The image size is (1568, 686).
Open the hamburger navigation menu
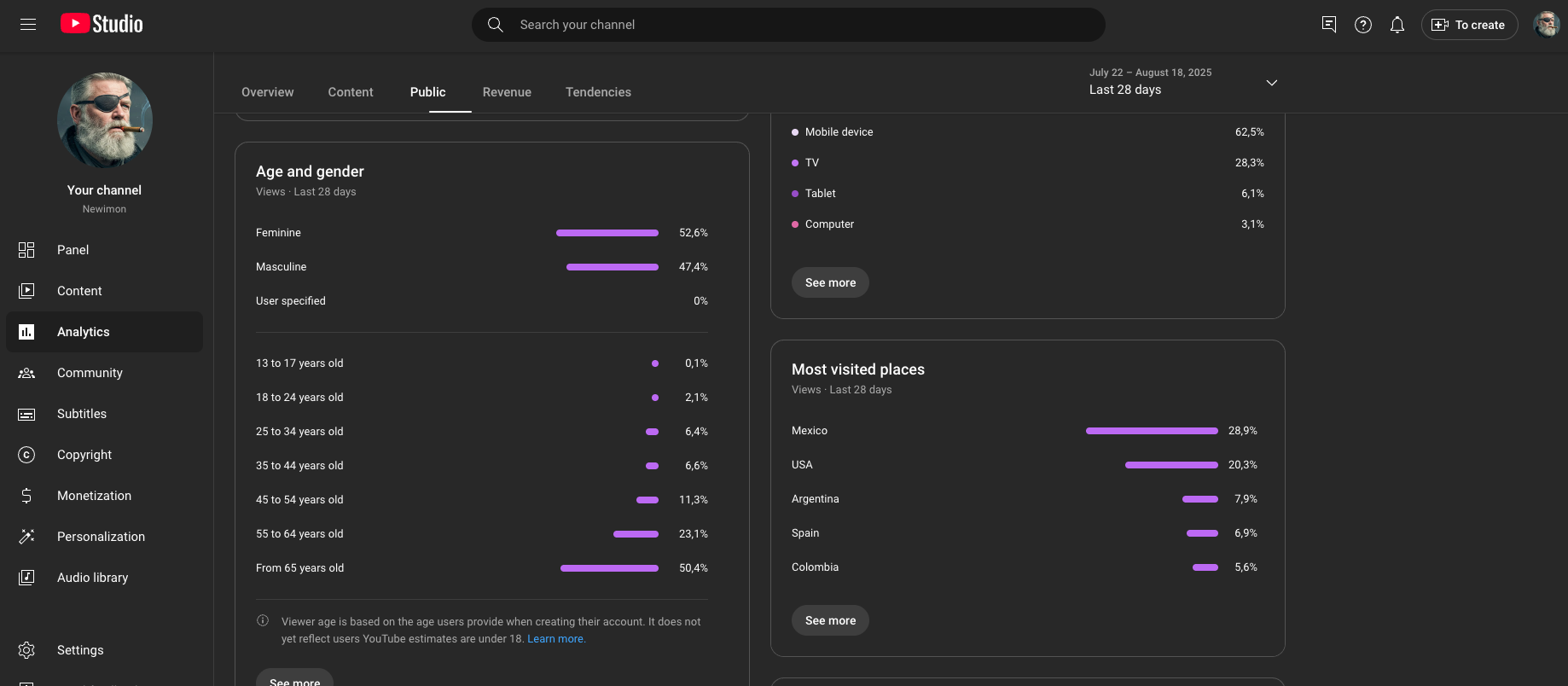(28, 25)
